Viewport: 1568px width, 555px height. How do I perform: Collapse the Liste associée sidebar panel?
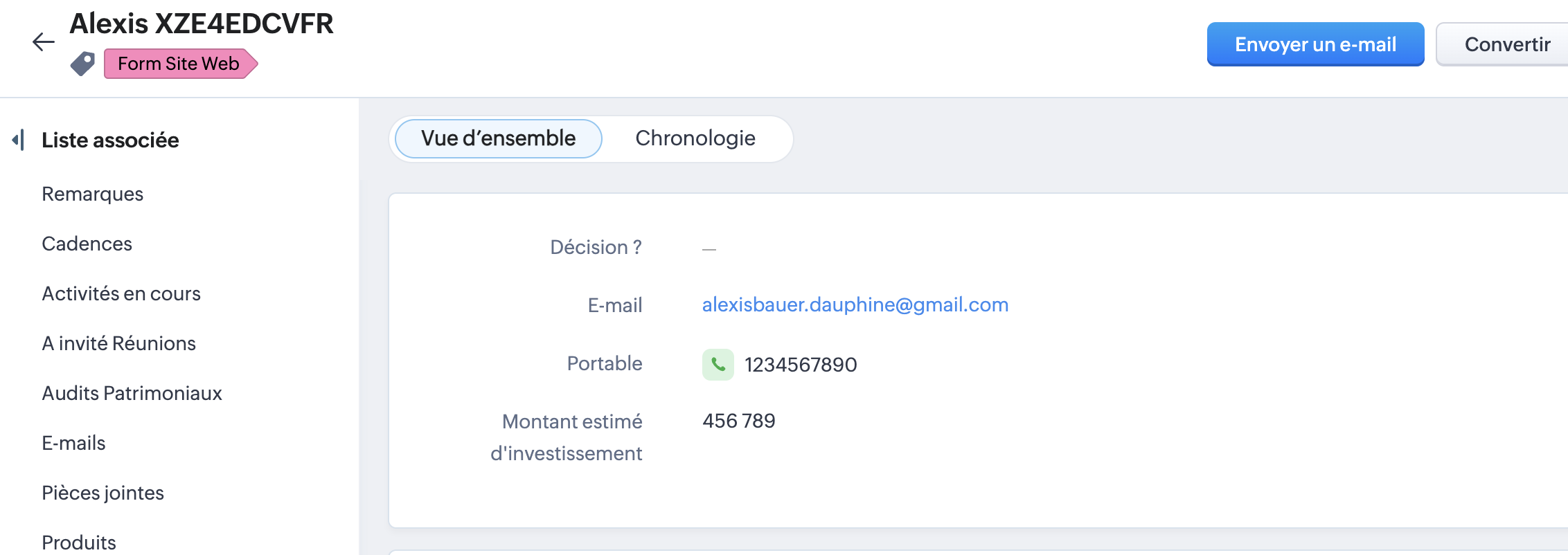(x=19, y=140)
